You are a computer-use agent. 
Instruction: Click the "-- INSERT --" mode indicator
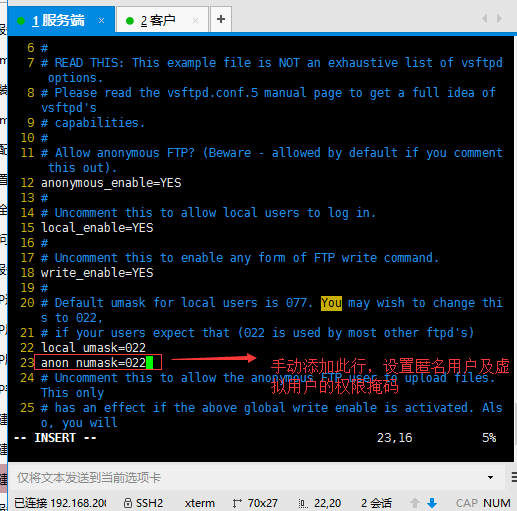click(x=55, y=438)
